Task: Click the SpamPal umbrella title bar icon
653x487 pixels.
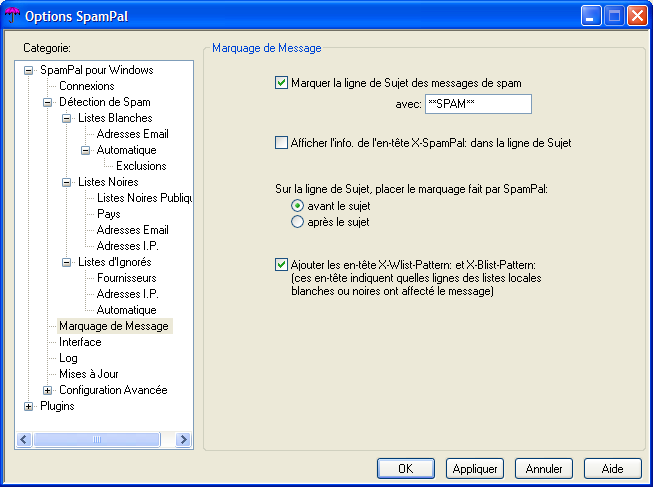Action: [x=12, y=15]
